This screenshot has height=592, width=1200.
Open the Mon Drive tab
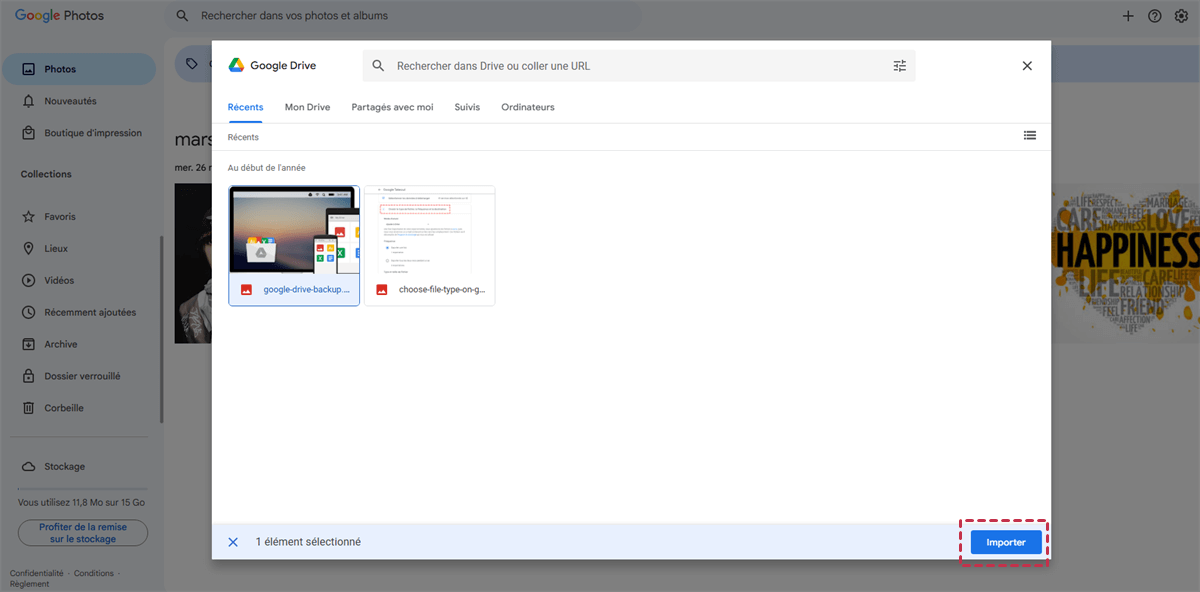point(307,107)
